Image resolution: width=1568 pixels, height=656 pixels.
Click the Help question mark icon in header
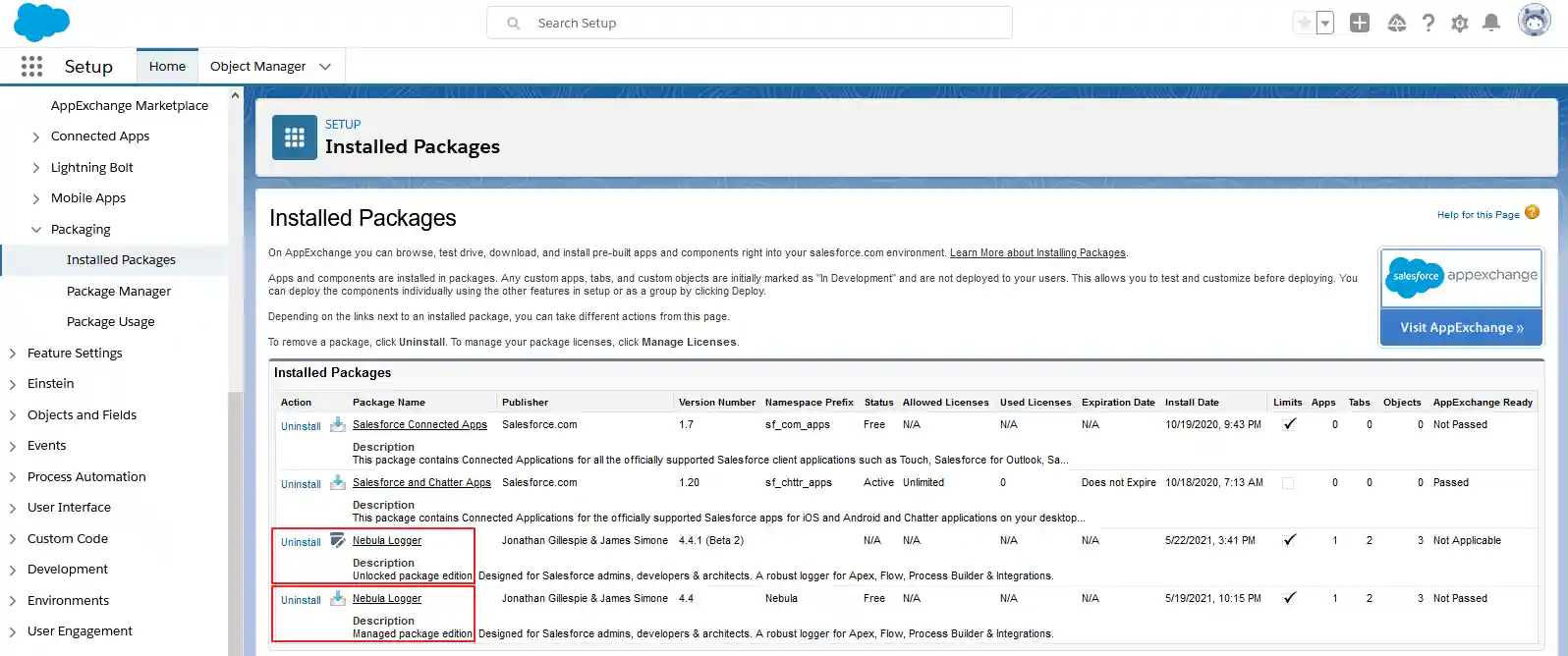pyautogui.click(x=1428, y=23)
